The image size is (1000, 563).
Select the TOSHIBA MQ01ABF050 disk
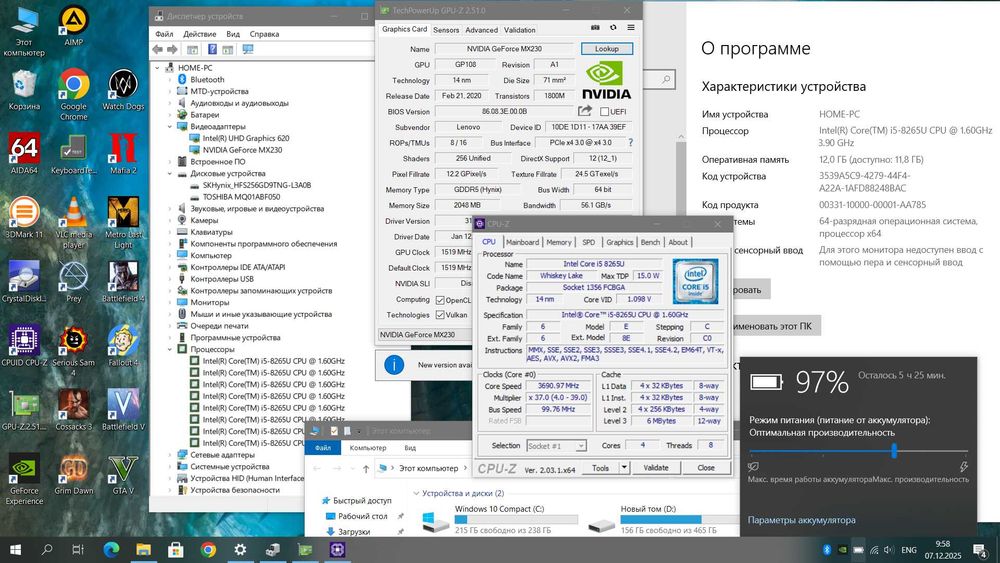(x=241, y=197)
